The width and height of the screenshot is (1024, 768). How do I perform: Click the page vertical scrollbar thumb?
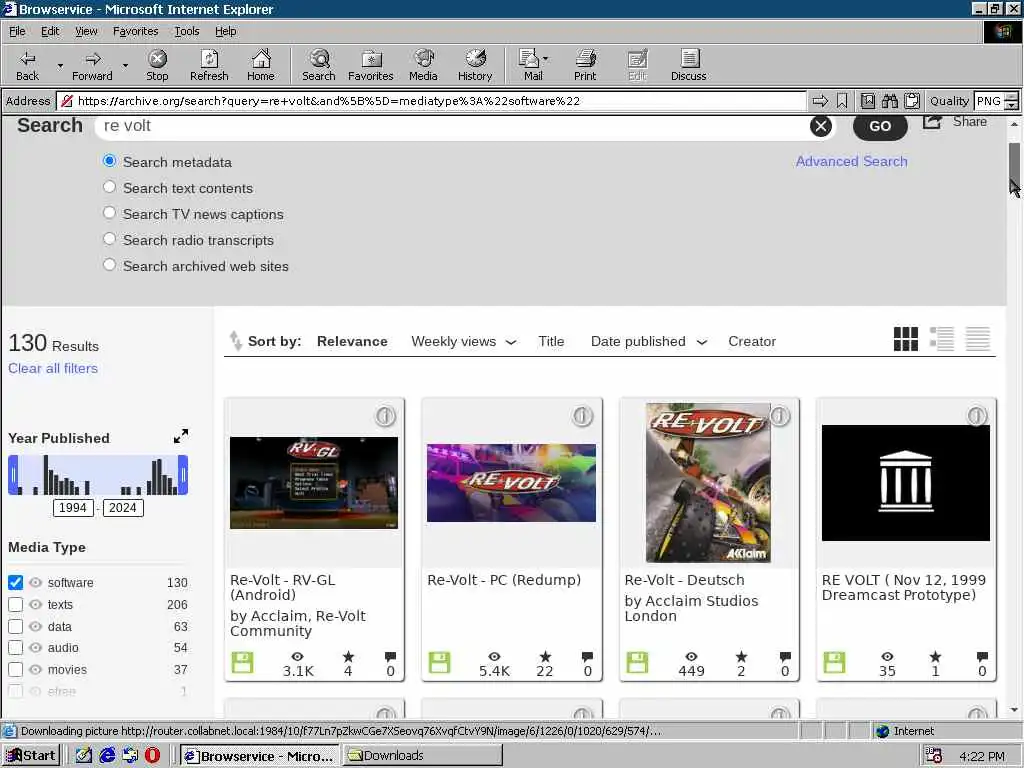(x=1014, y=167)
